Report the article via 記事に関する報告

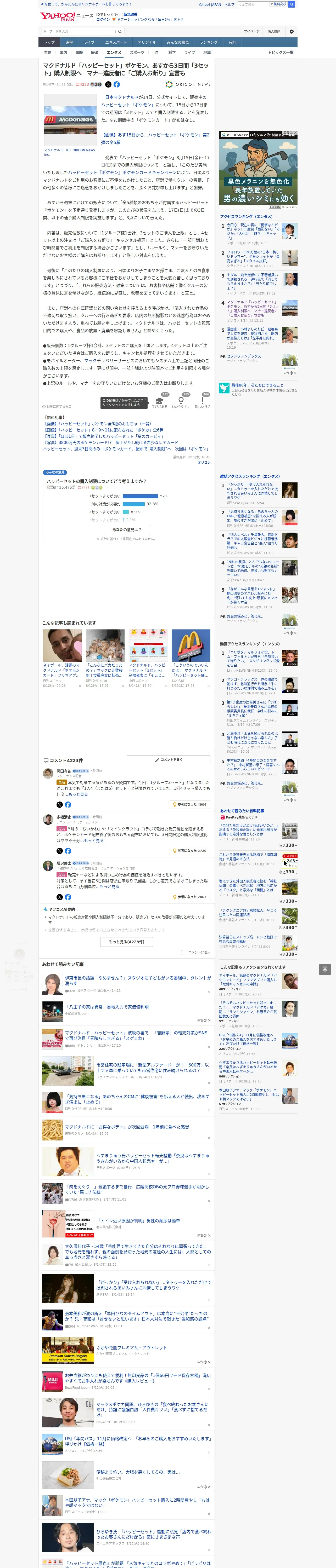(57, 406)
